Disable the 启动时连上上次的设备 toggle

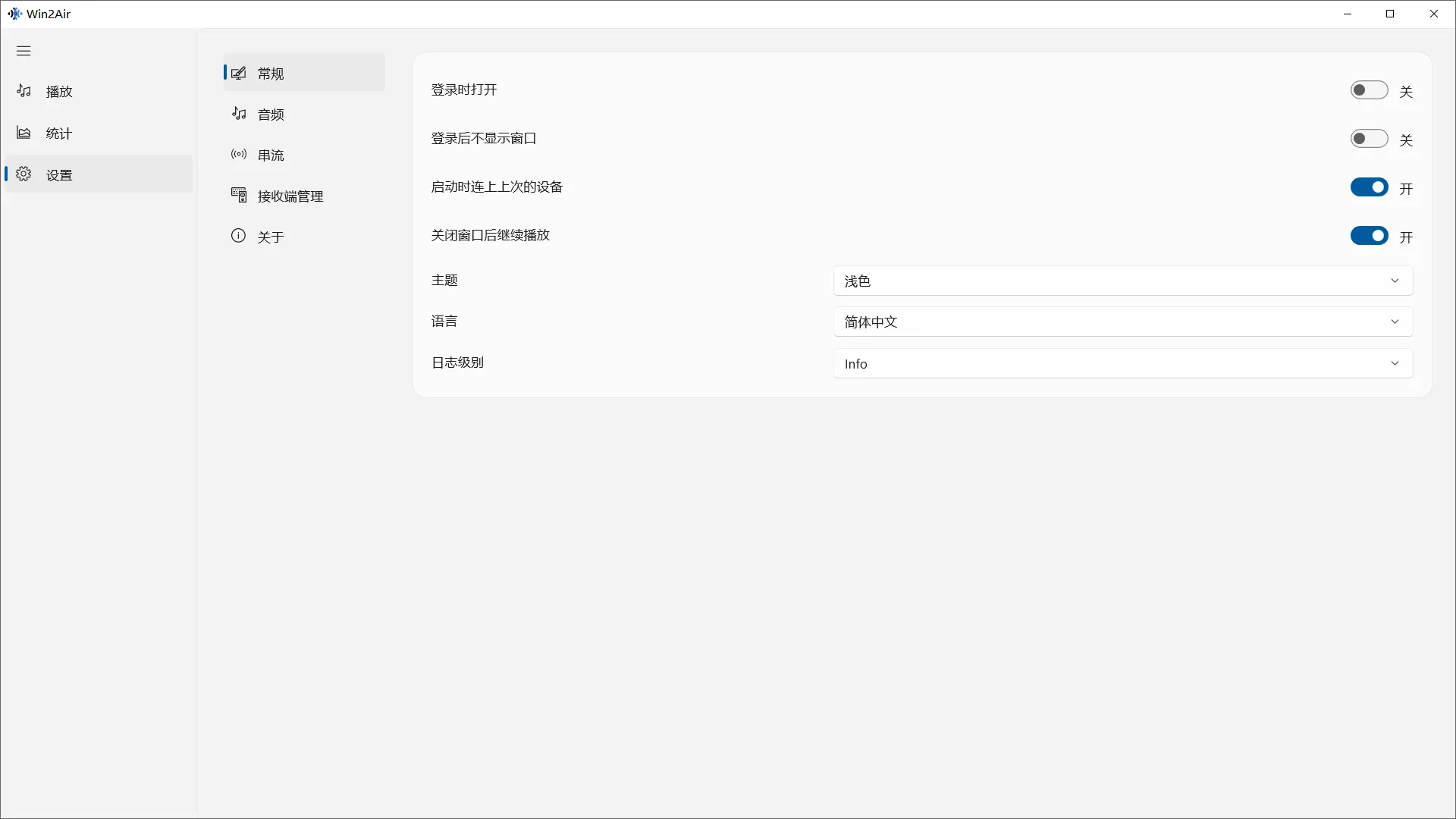(x=1369, y=187)
